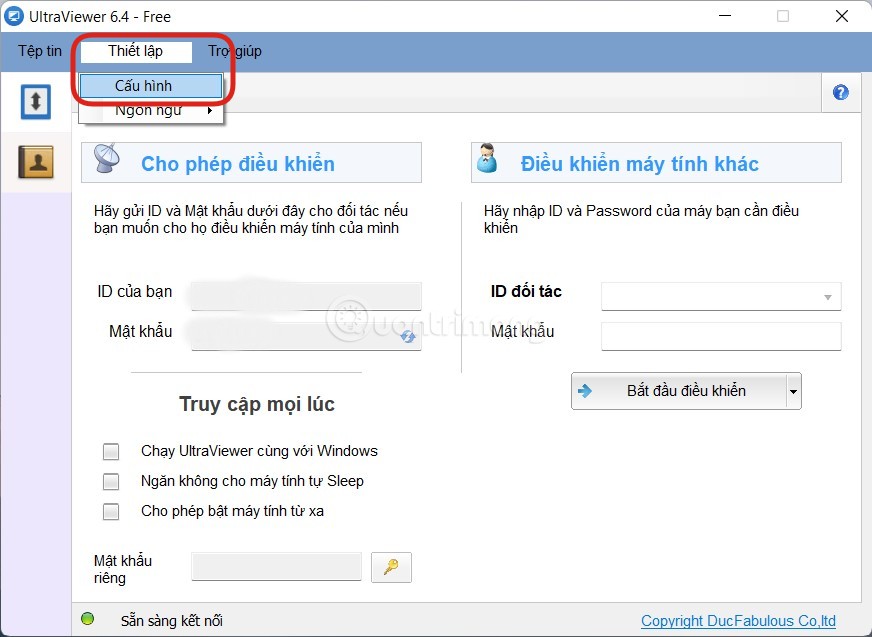Image resolution: width=872 pixels, height=637 pixels.
Task: Click the person icon beside Điều khiển máy tính khác
Action: 488,159
